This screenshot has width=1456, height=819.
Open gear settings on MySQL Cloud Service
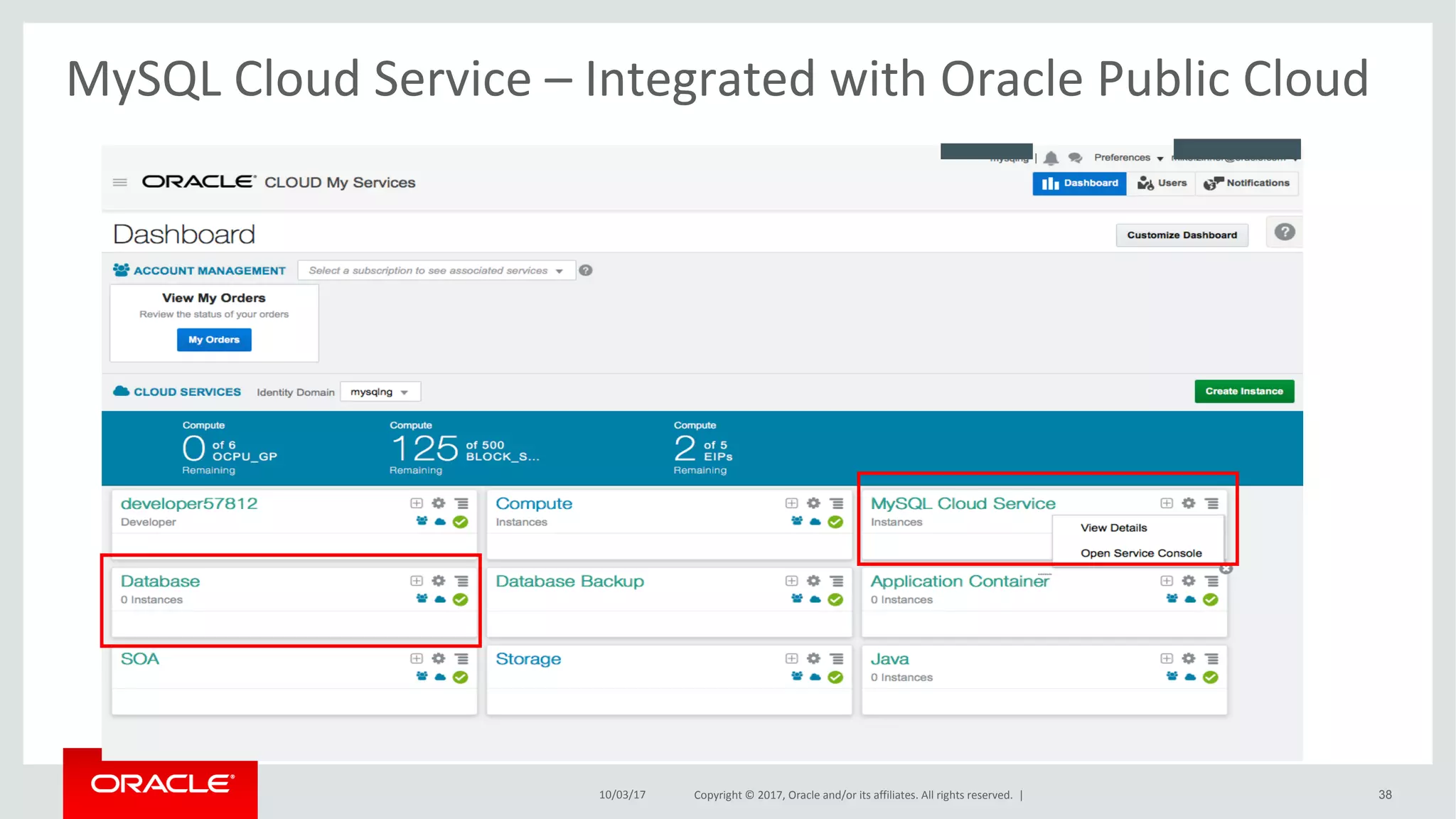(x=1189, y=503)
